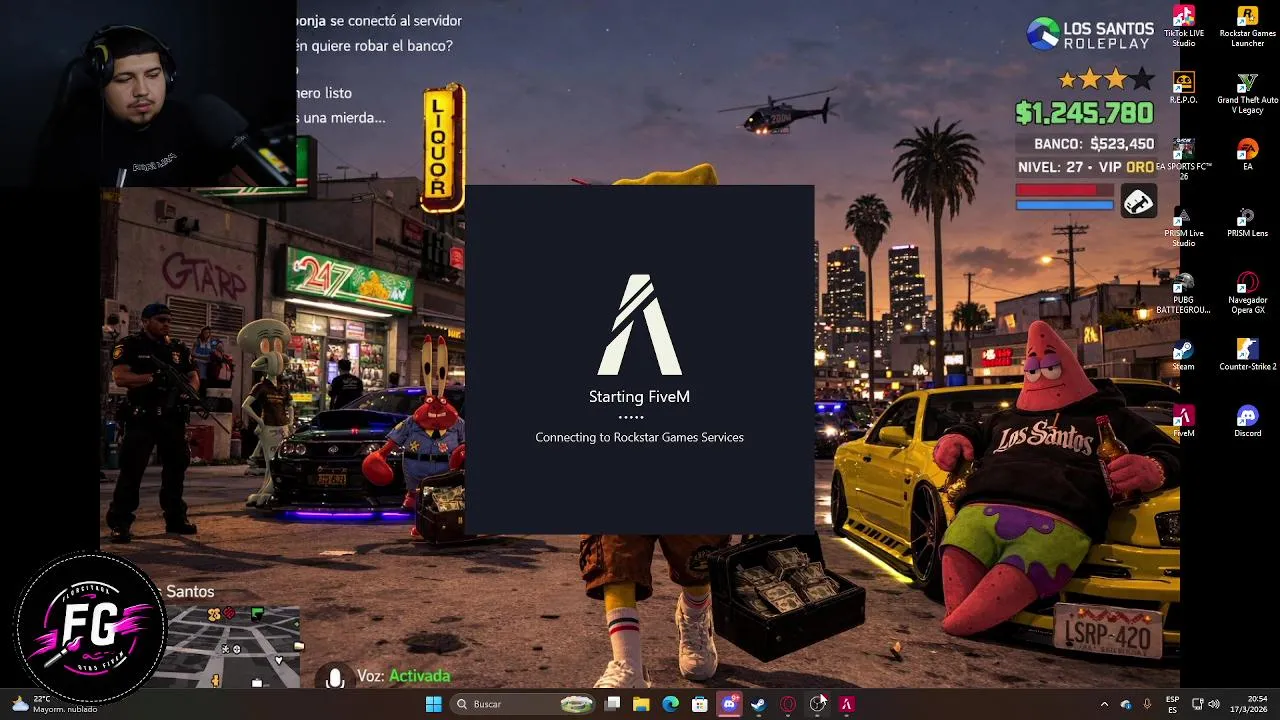The image size is (1280, 720).
Task: Click the Los Santos Roleplay logo
Action: pos(1090,34)
